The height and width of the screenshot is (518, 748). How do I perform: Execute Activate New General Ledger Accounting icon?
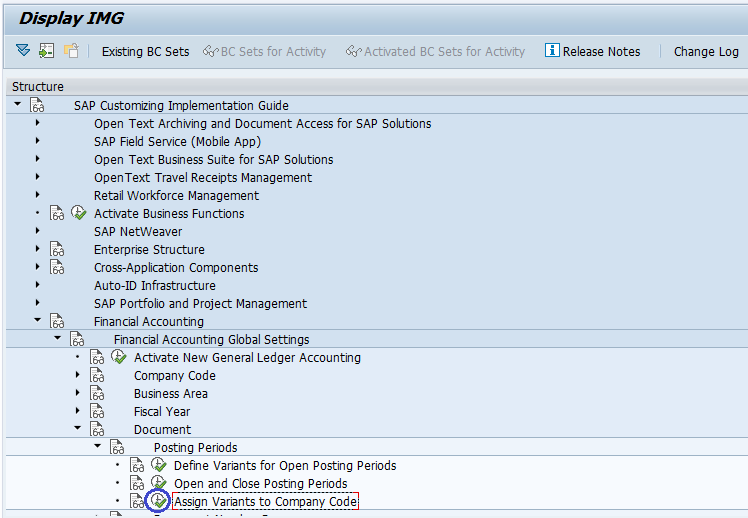click(x=119, y=357)
